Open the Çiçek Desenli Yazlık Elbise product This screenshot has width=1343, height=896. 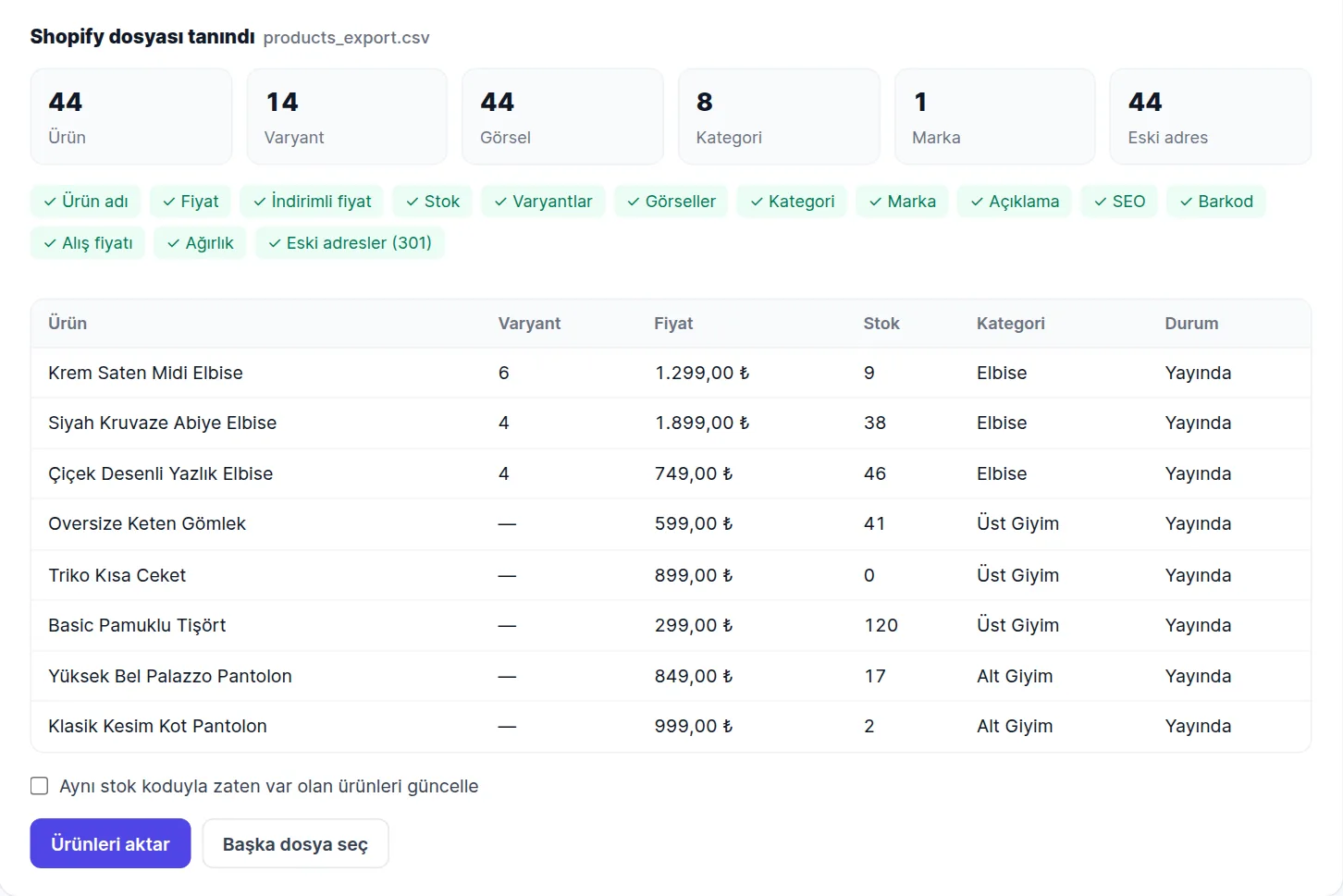[161, 473]
